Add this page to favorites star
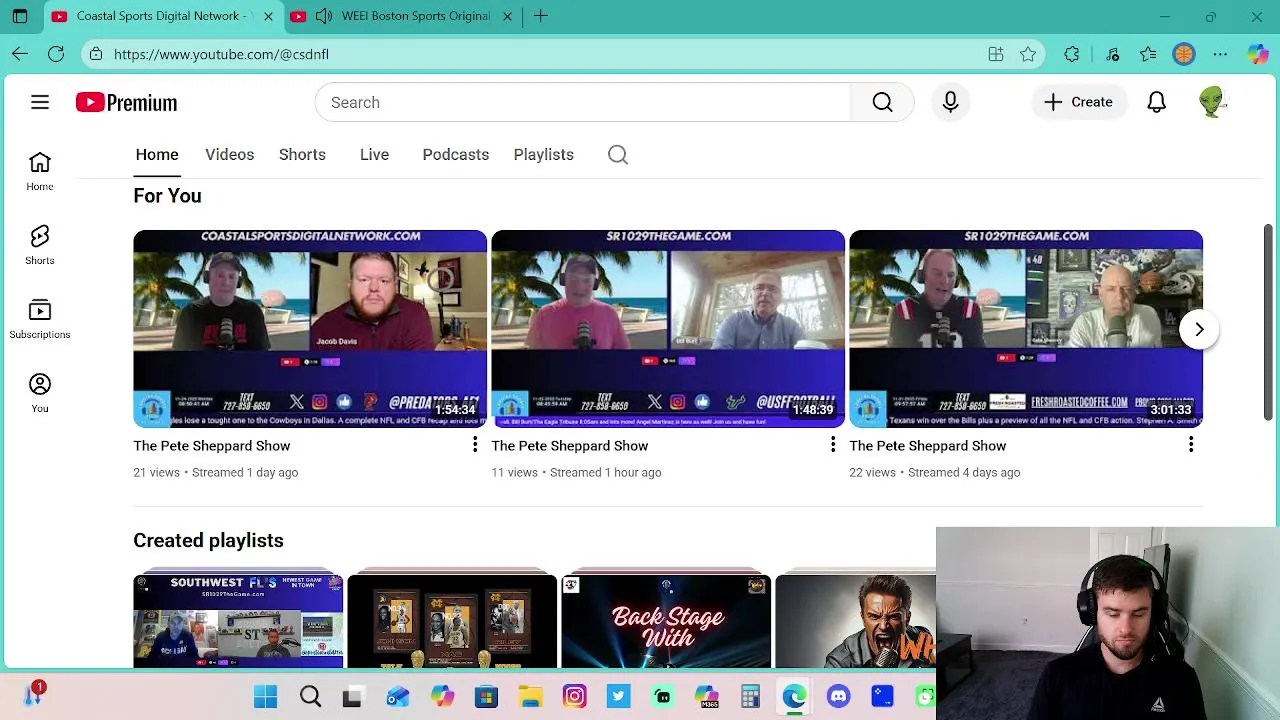 point(1028,54)
